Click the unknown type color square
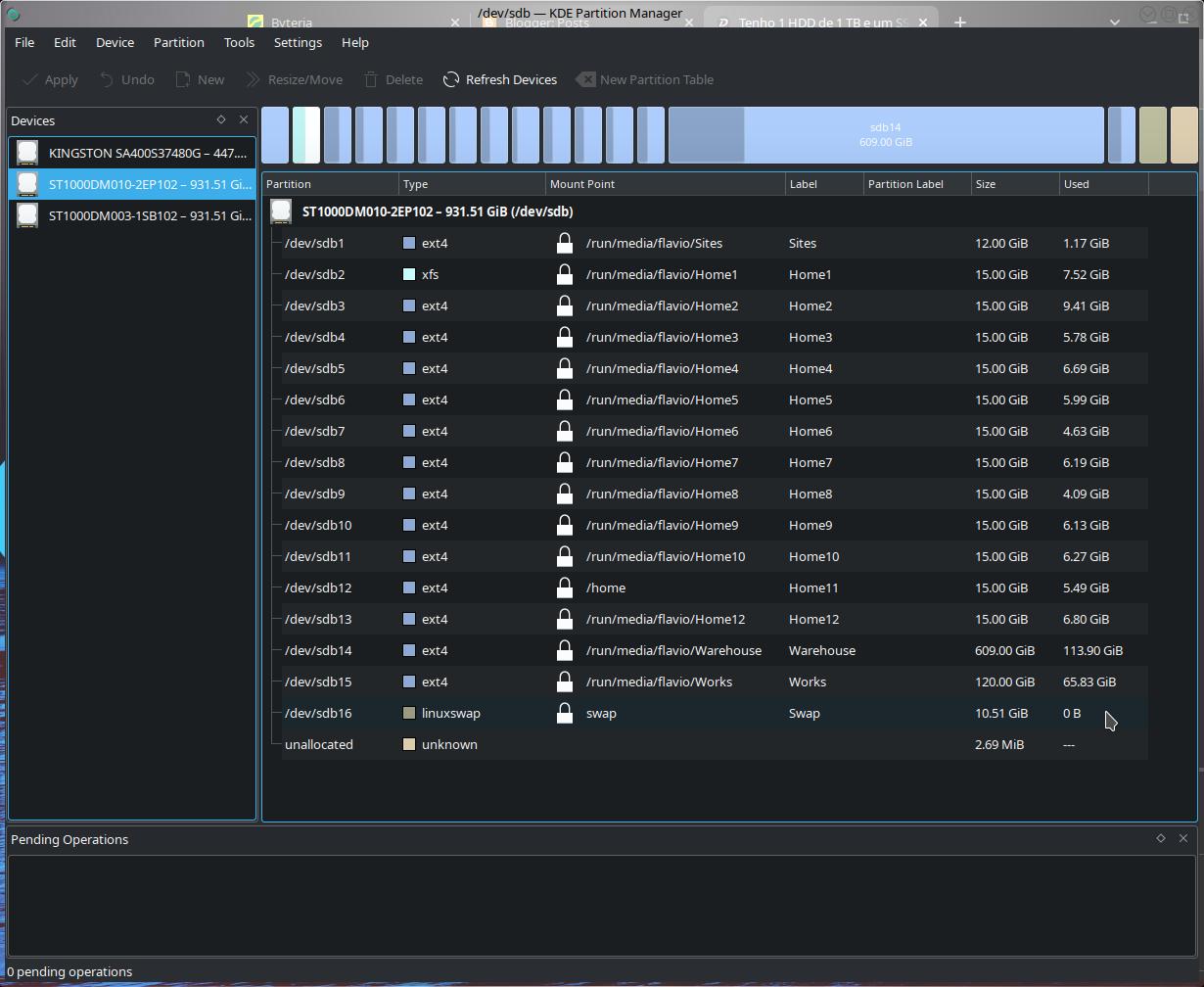 coord(409,744)
